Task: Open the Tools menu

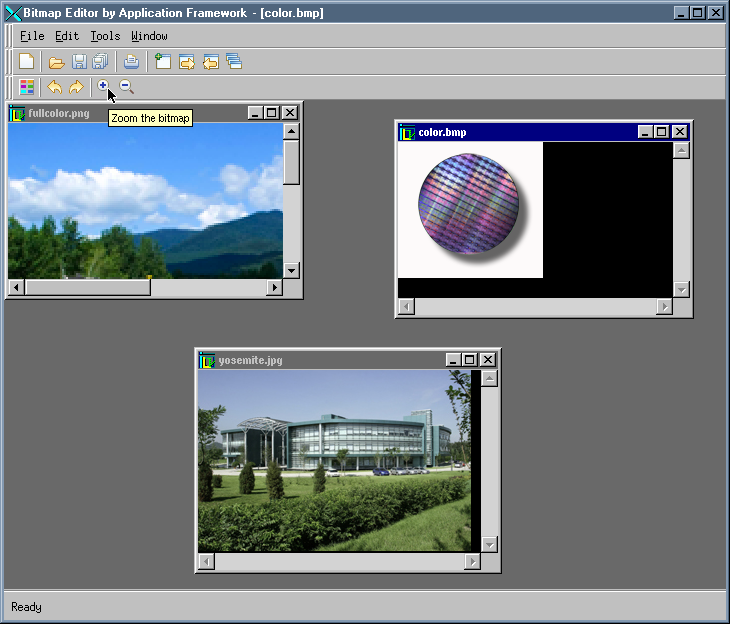Action: pos(105,36)
